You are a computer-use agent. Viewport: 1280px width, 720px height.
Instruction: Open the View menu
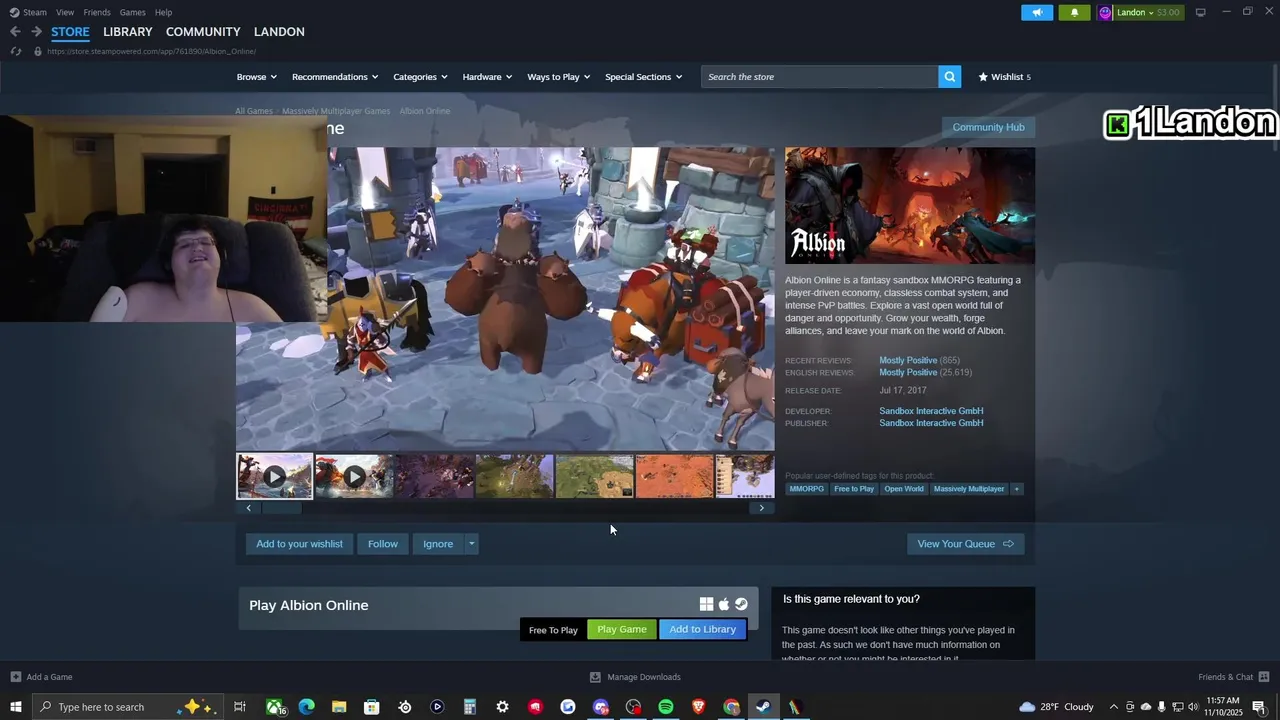pyautogui.click(x=65, y=12)
